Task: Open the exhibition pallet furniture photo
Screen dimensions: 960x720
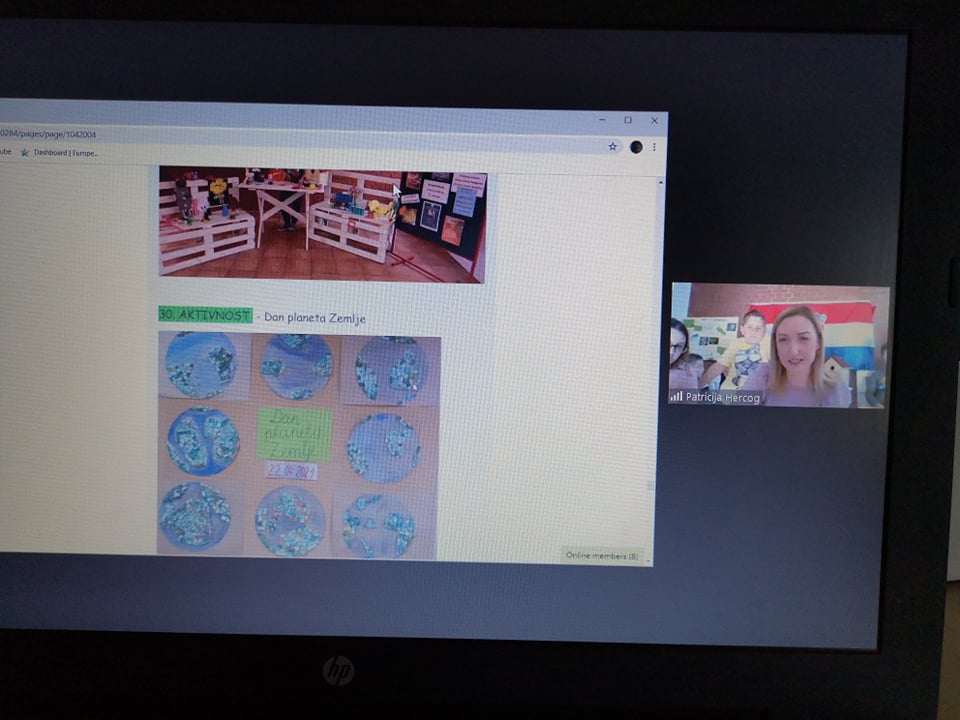Action: 323,225
